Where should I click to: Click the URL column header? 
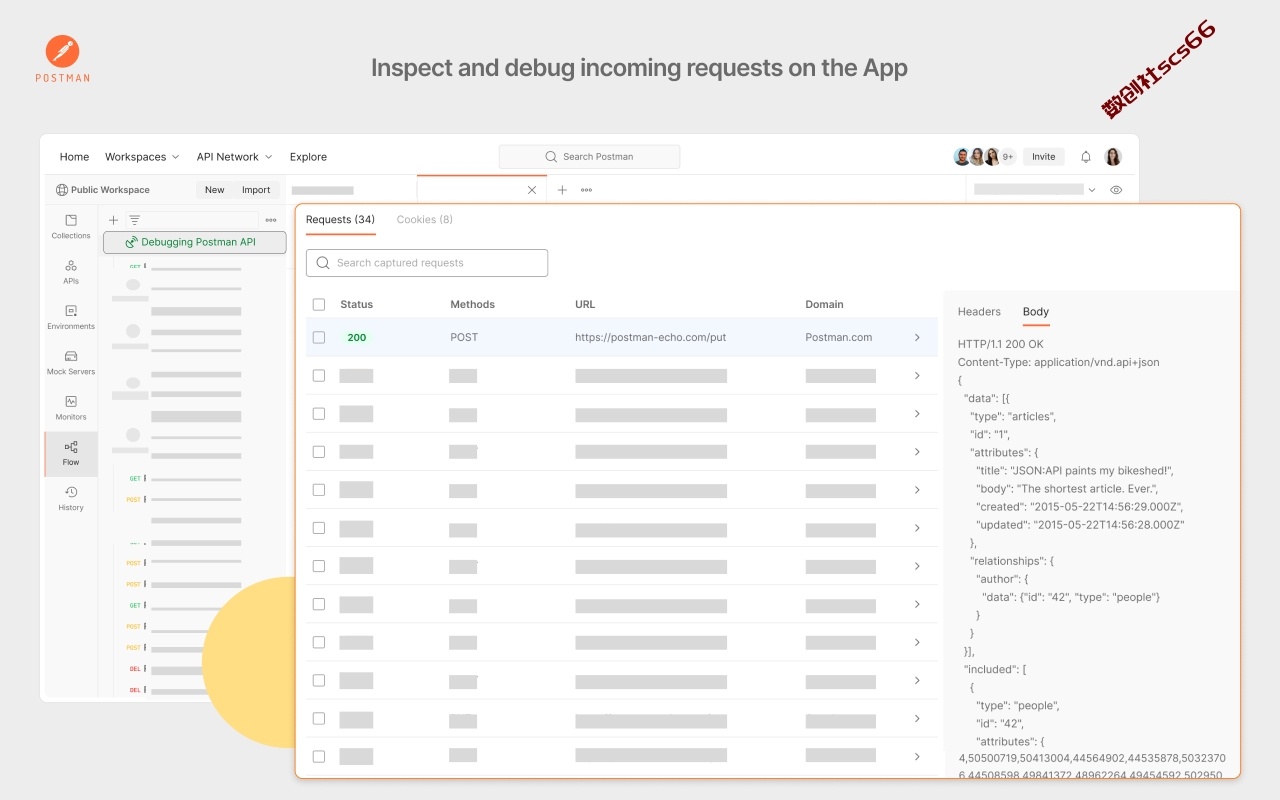click(x=584, y=304)
